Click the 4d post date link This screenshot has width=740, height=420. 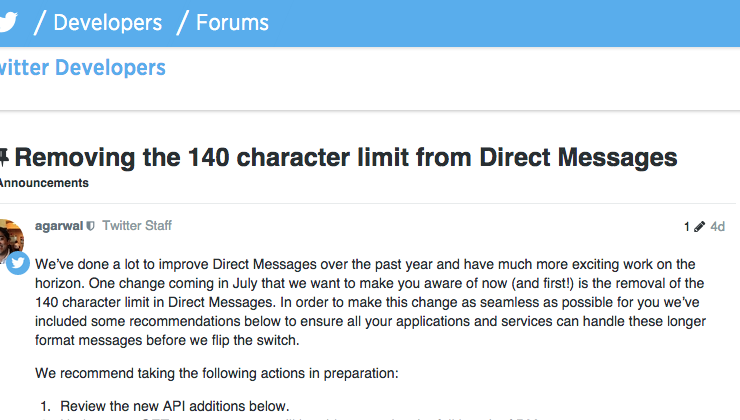click(x=717, y=227)
